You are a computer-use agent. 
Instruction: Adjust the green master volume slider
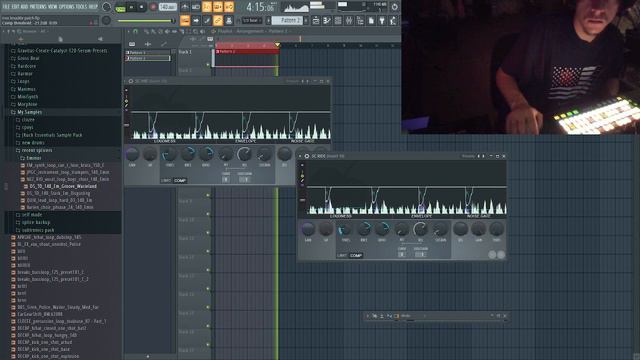[146, 20]
